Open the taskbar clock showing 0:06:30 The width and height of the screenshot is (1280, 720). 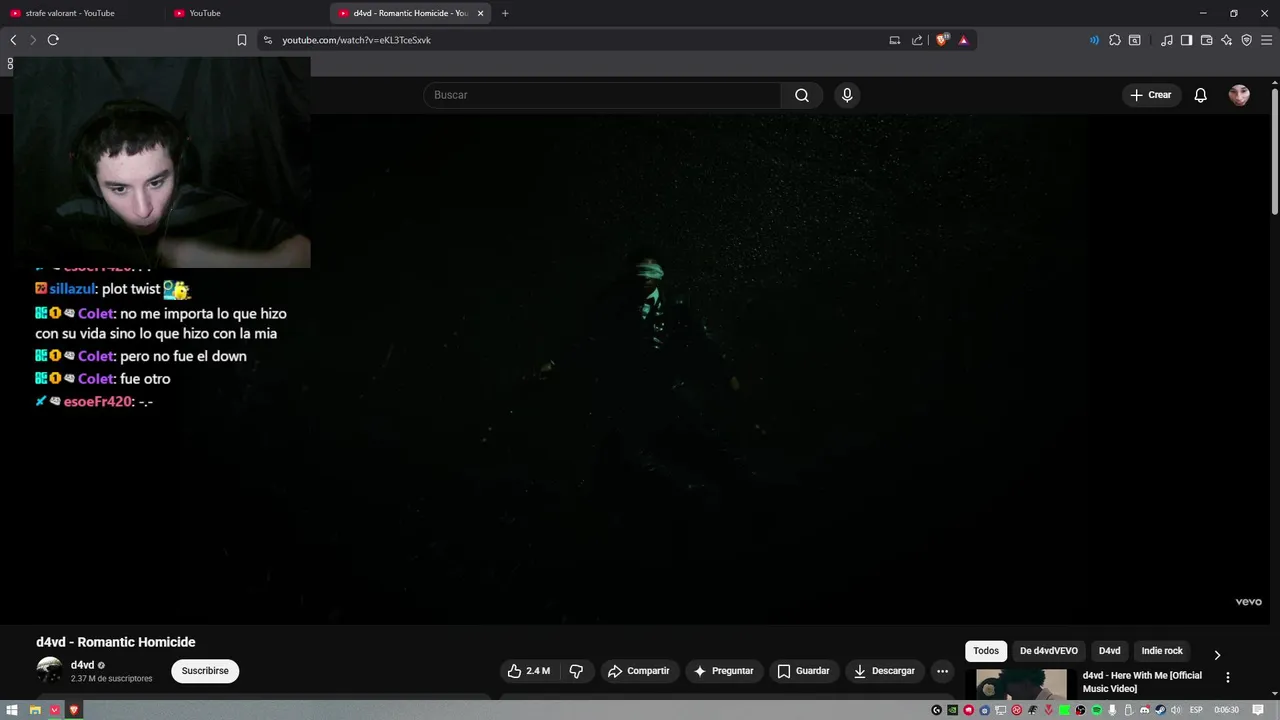click(1227, 710)
